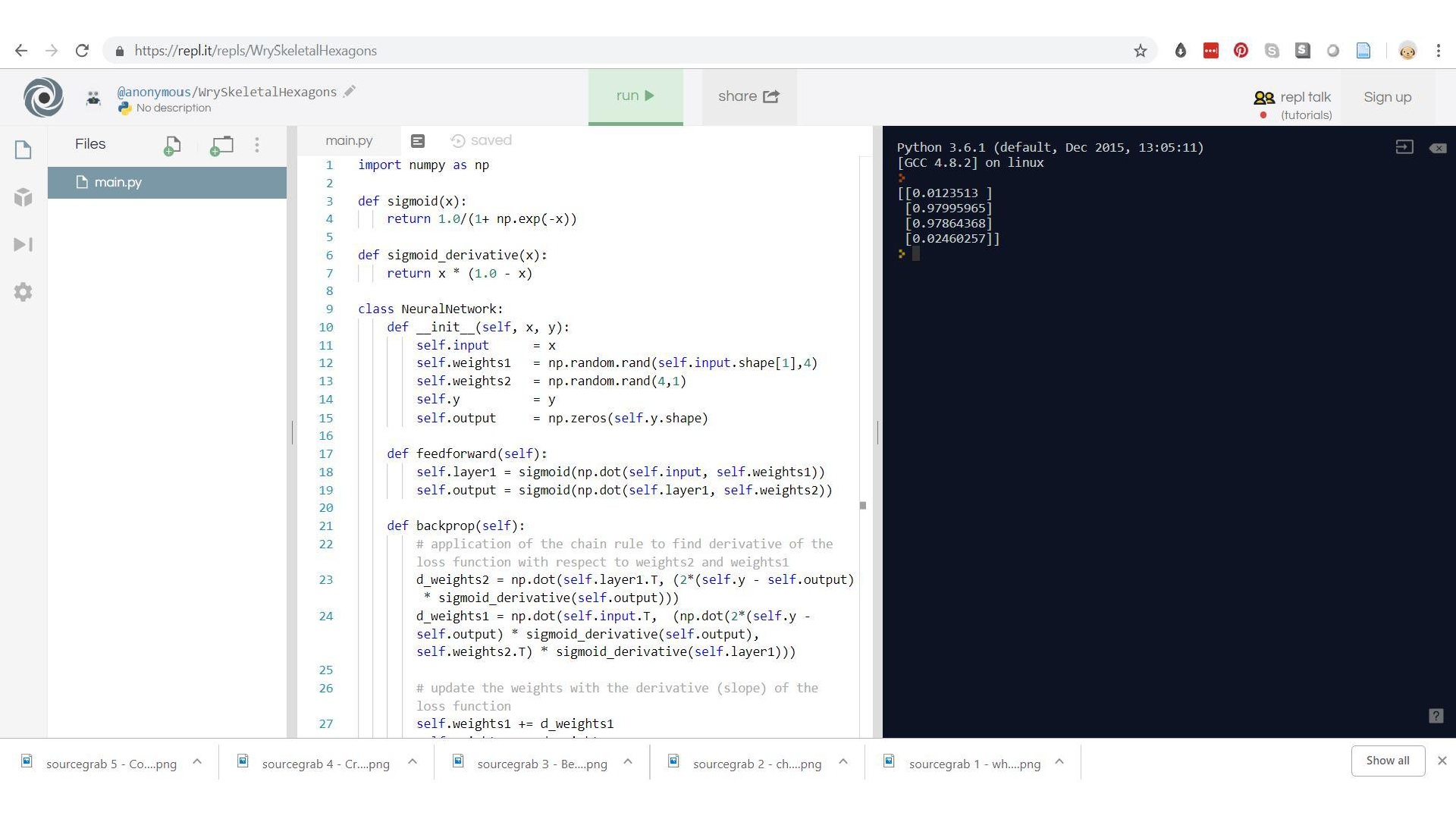Screen dimensions: 1456x819
Task: Clear the console output icon
Action: [x=1437, y=148]
